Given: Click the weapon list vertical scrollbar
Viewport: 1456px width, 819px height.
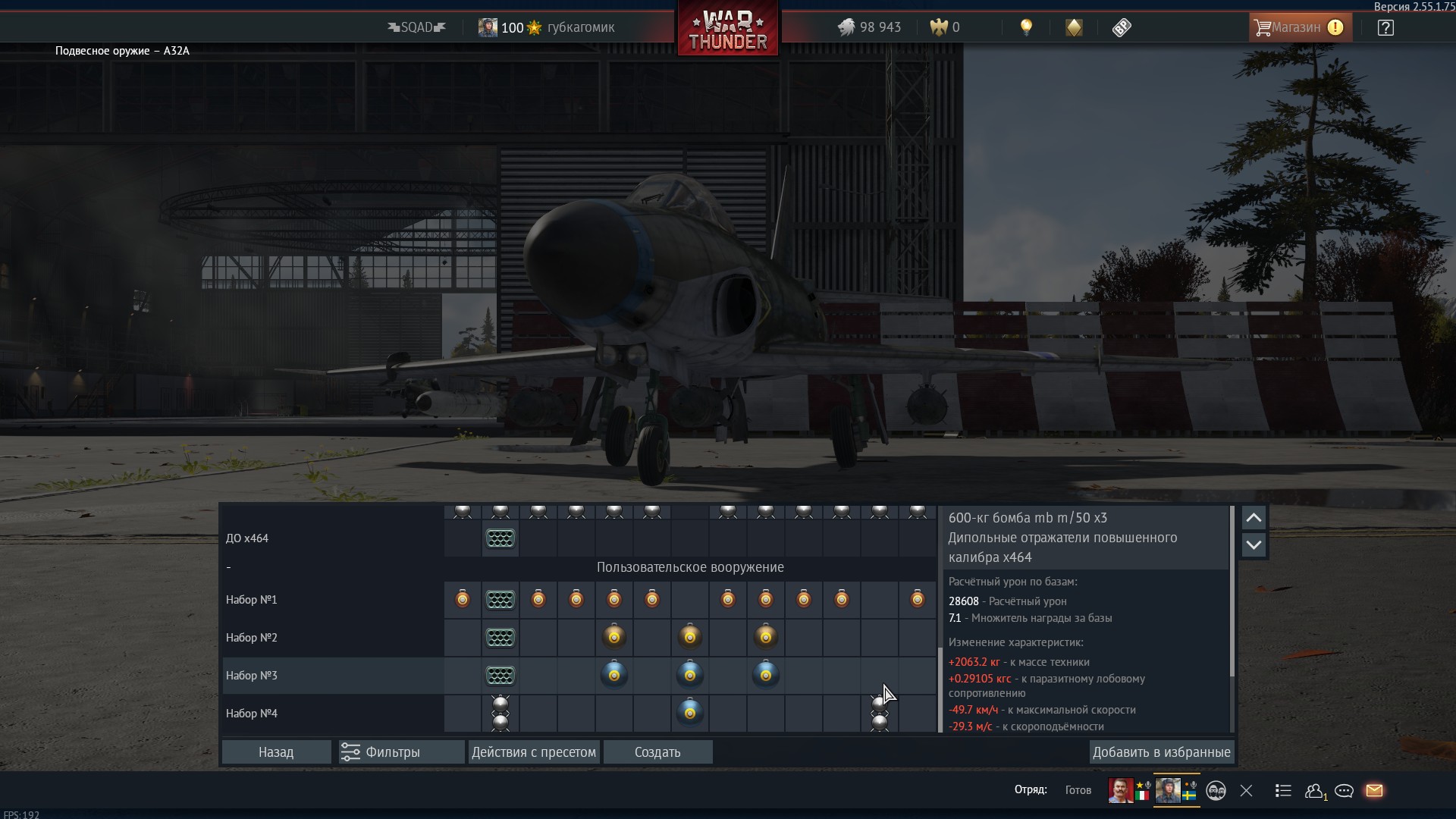Looking at the screenshot, I should (940, 689).
